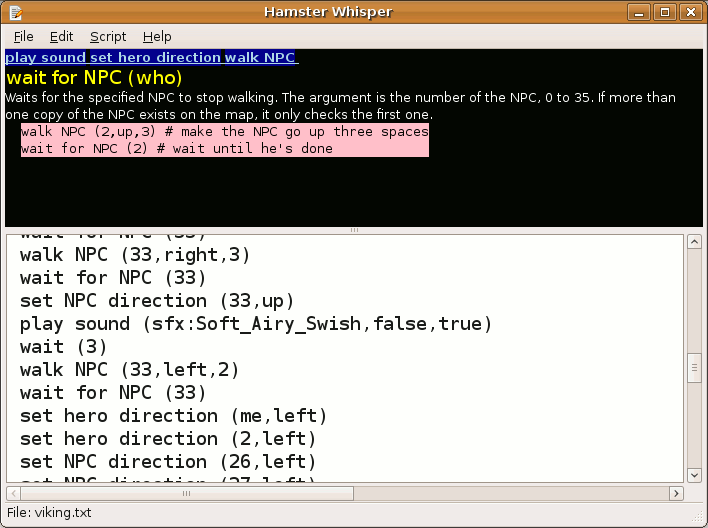Click the 'File: viking.txt' status bar text
The image size is (708, 528).
coord(49,513)
